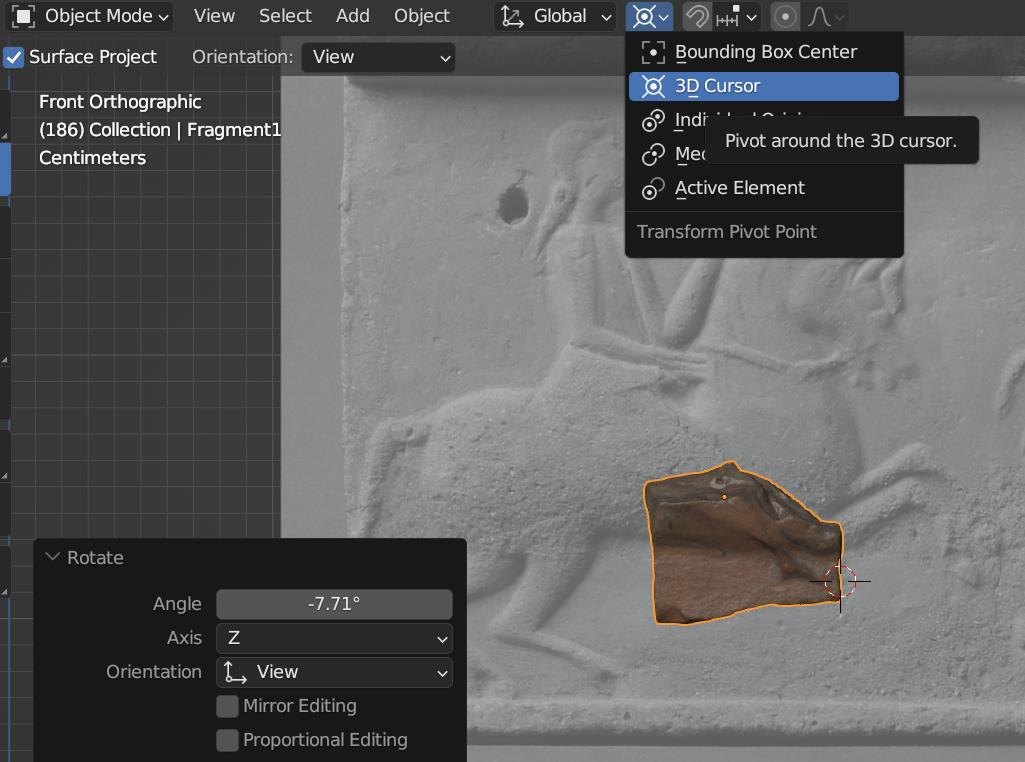This screenshot has height=762, width=1025.
Task: Uncheck the Surface Project checkbox
Action: (x=14, y=57)
